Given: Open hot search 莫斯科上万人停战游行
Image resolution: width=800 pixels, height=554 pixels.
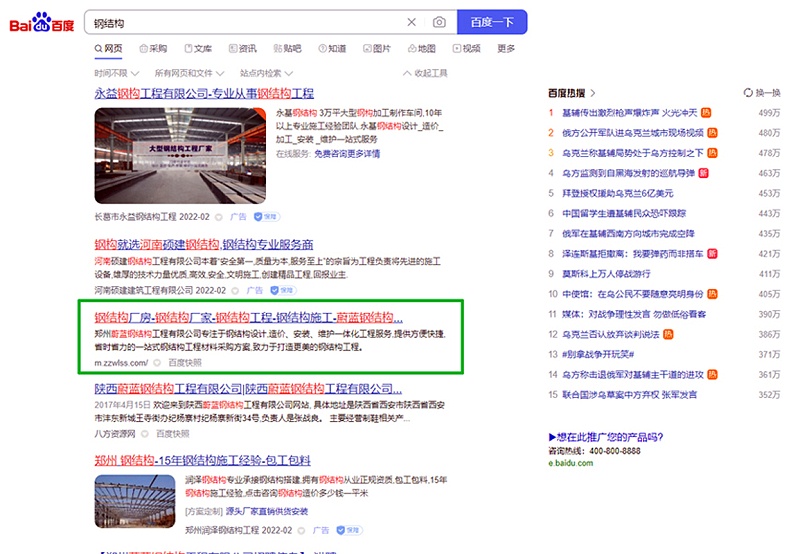Looking at the screenshot, I should coord(606,274).
